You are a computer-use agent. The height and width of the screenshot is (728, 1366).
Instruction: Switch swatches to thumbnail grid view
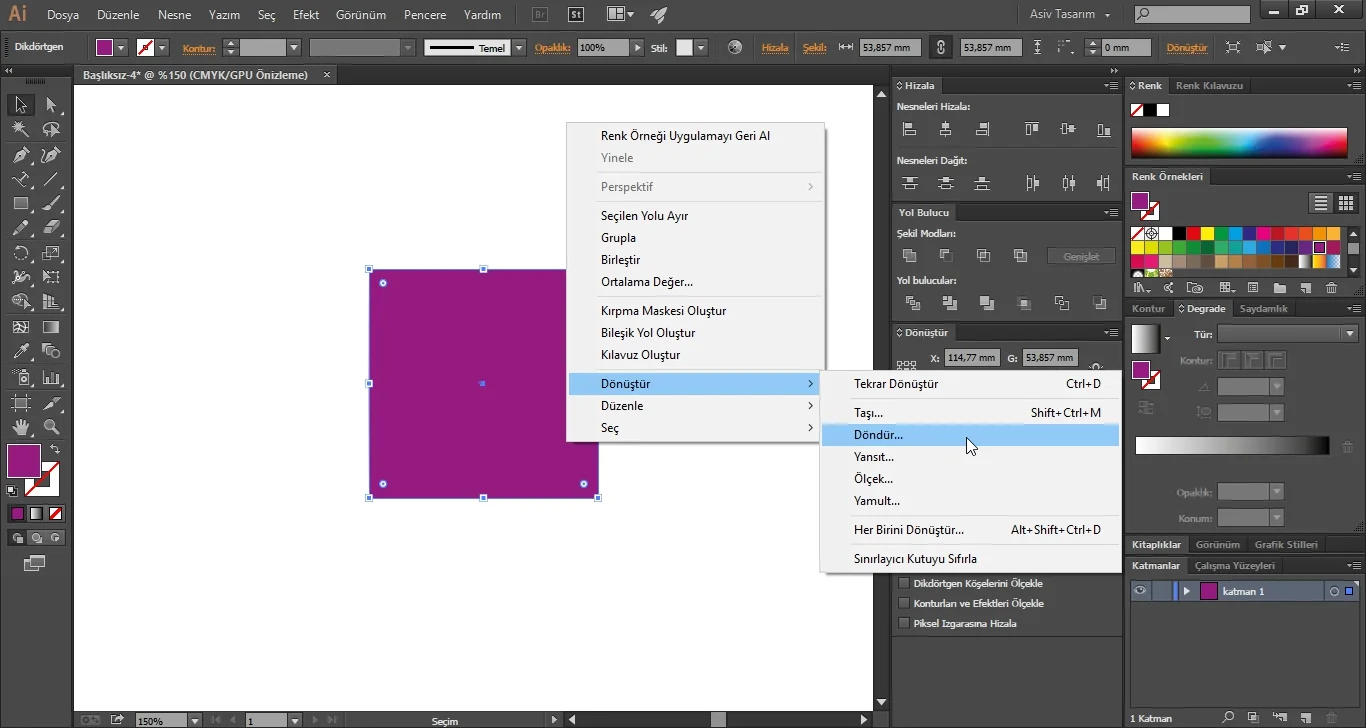click(1345, 203)
